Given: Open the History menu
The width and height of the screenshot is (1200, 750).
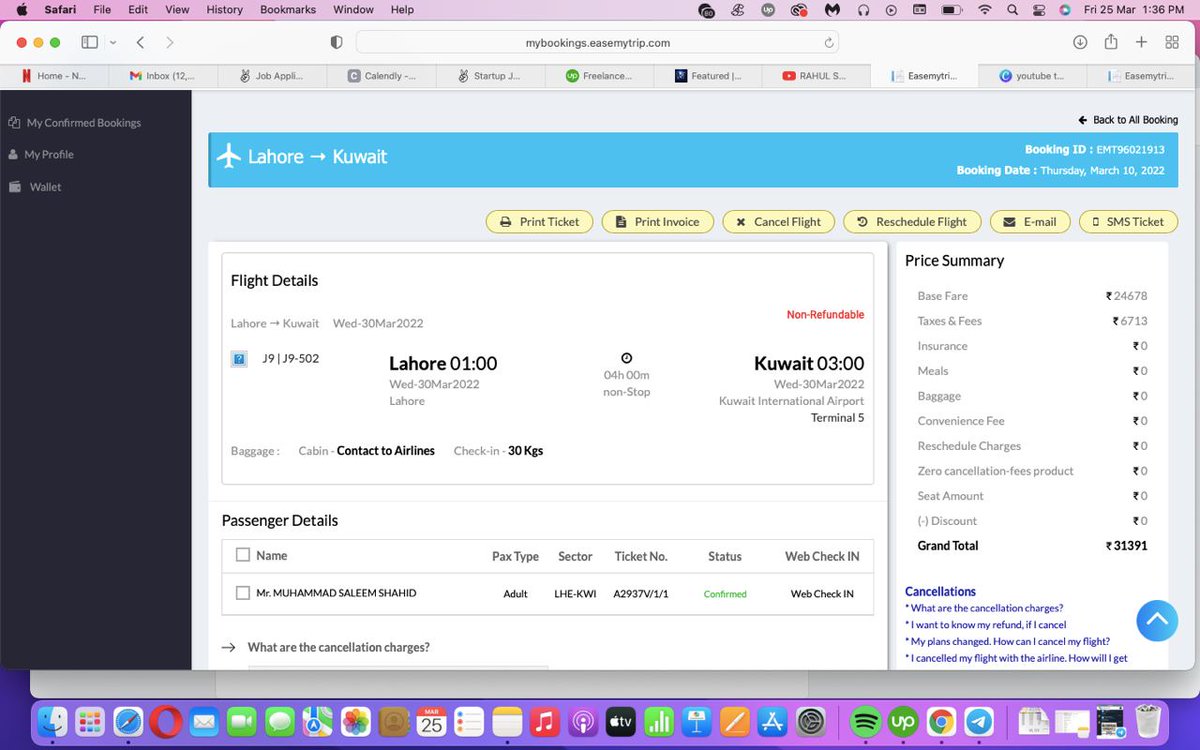Looking at the screenshot, I should pyautogui.click(x=224, y=10).
